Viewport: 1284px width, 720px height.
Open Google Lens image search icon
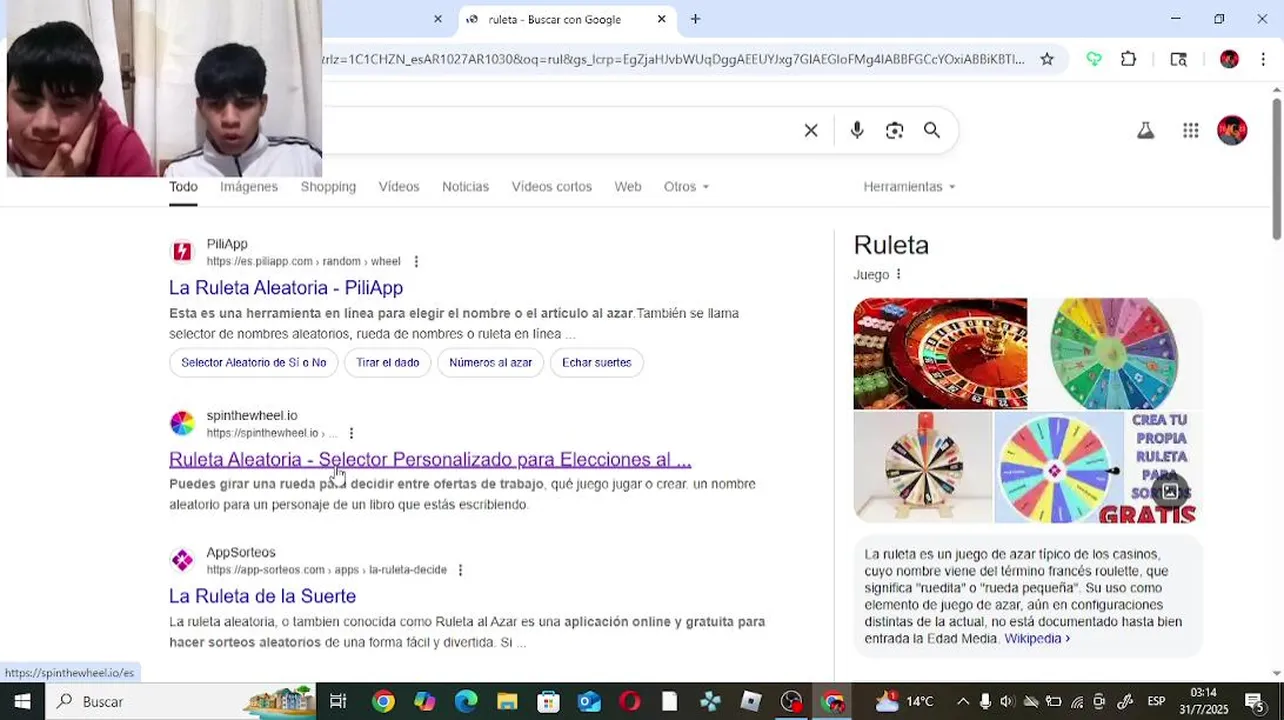point(894,131)
